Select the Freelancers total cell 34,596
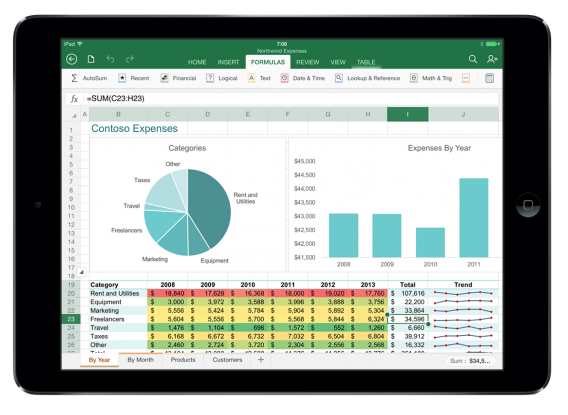 point(408,319)
